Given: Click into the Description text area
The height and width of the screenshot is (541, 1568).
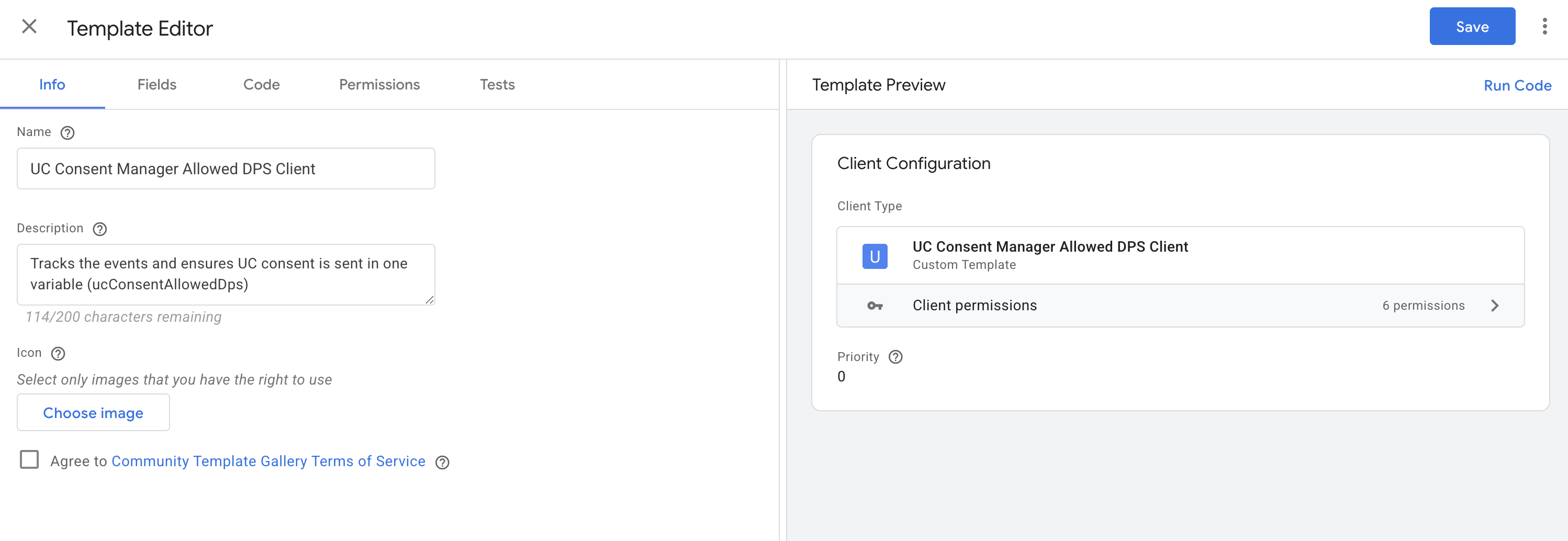Looking at the screenshot, I should tap(226, 275).
